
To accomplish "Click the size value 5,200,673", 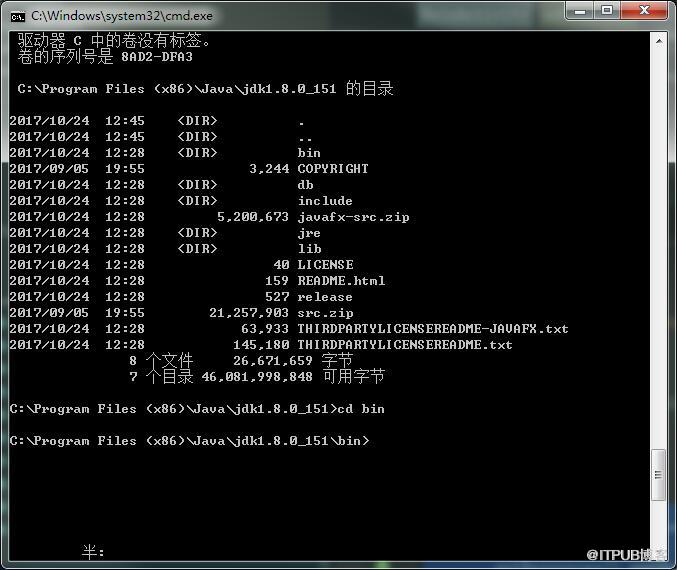I will pyautogui.click(x=253, y=217).
